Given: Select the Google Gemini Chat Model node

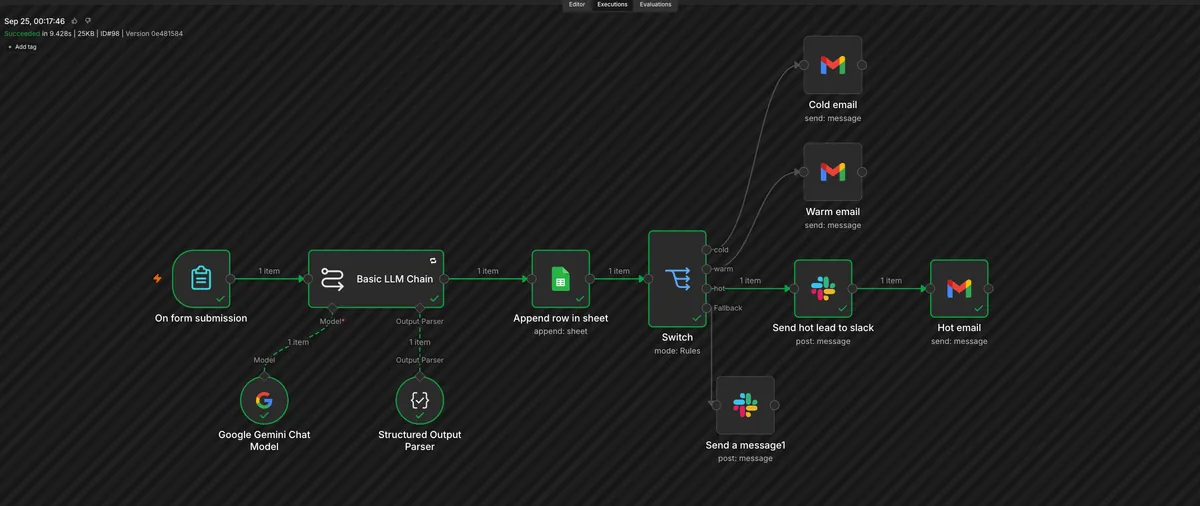Looking at the screenshot, I should tap(264, 401).
